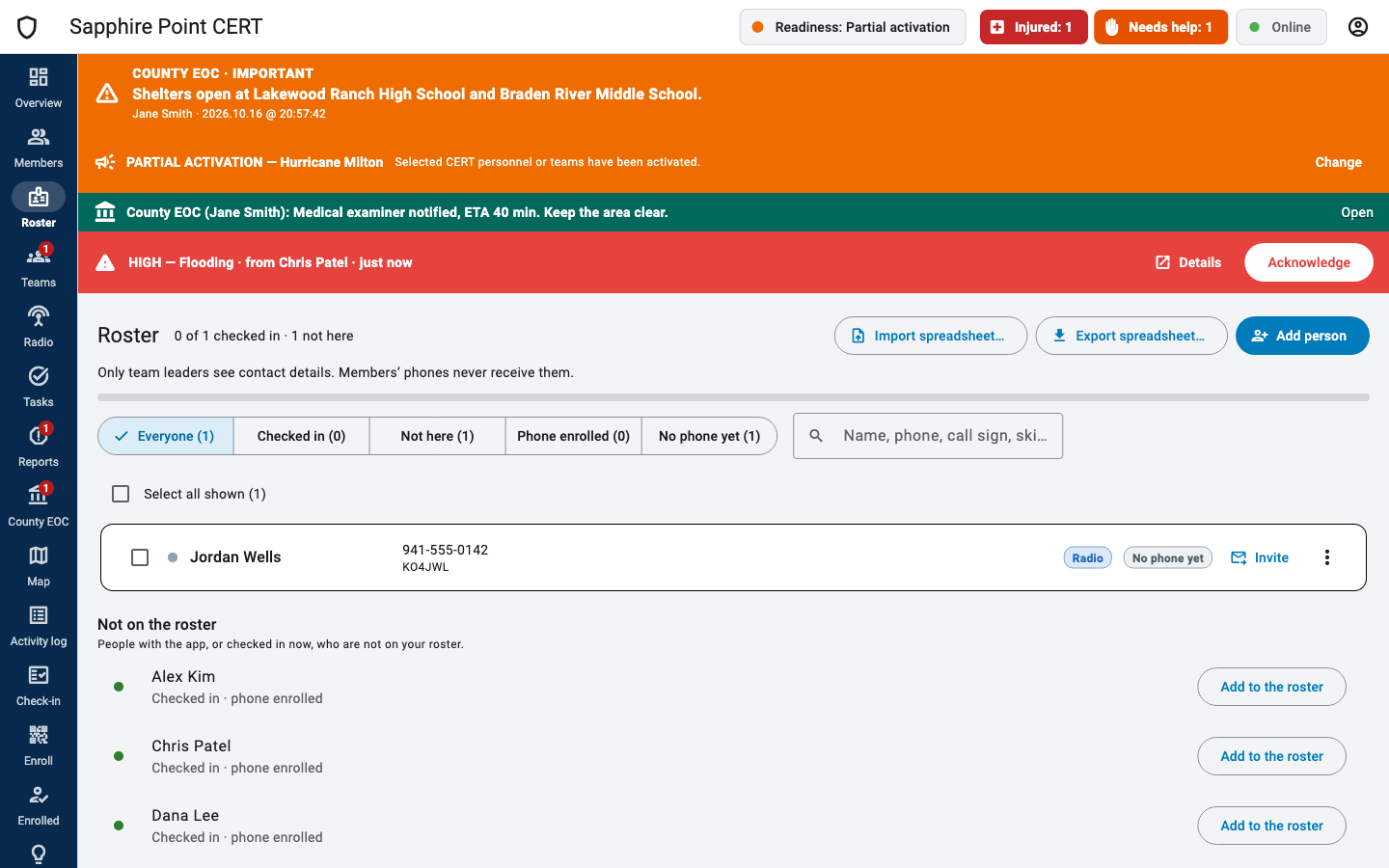
Task: Show the Not here (1) filter
Action: [438, 436]
